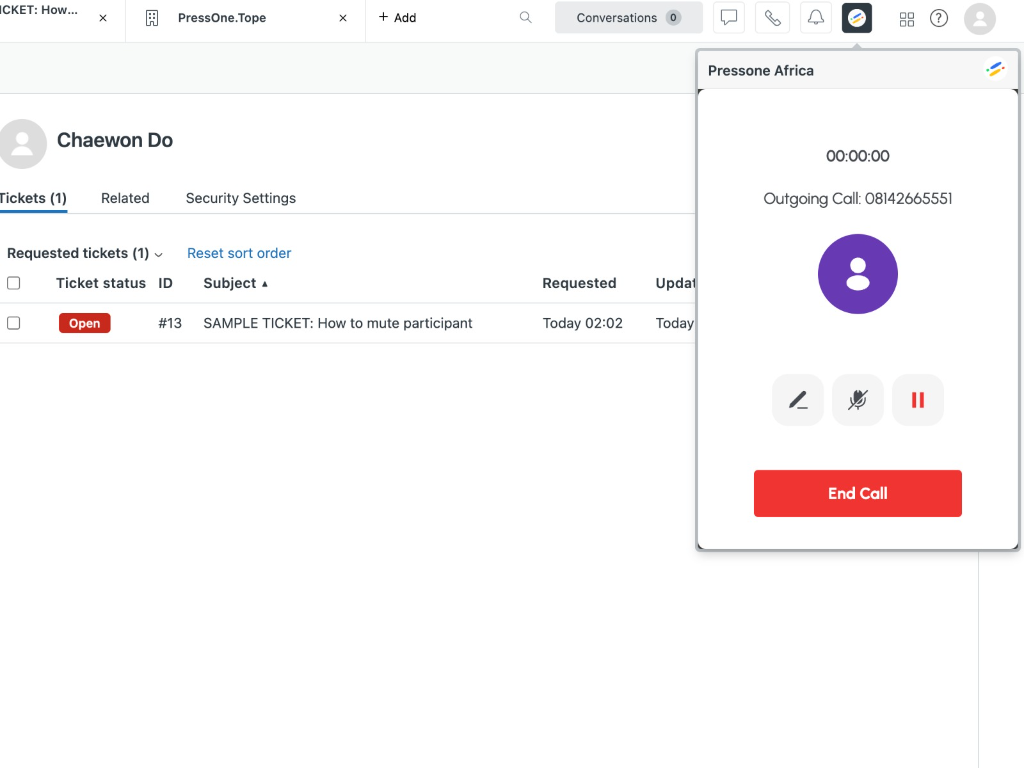
Task: Click the pencil note icon in call panel
Action: pos(797,401)
